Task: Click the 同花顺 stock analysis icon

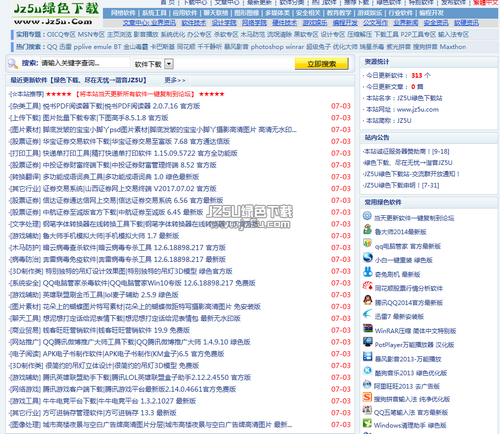Action: [x=367, y=286]
